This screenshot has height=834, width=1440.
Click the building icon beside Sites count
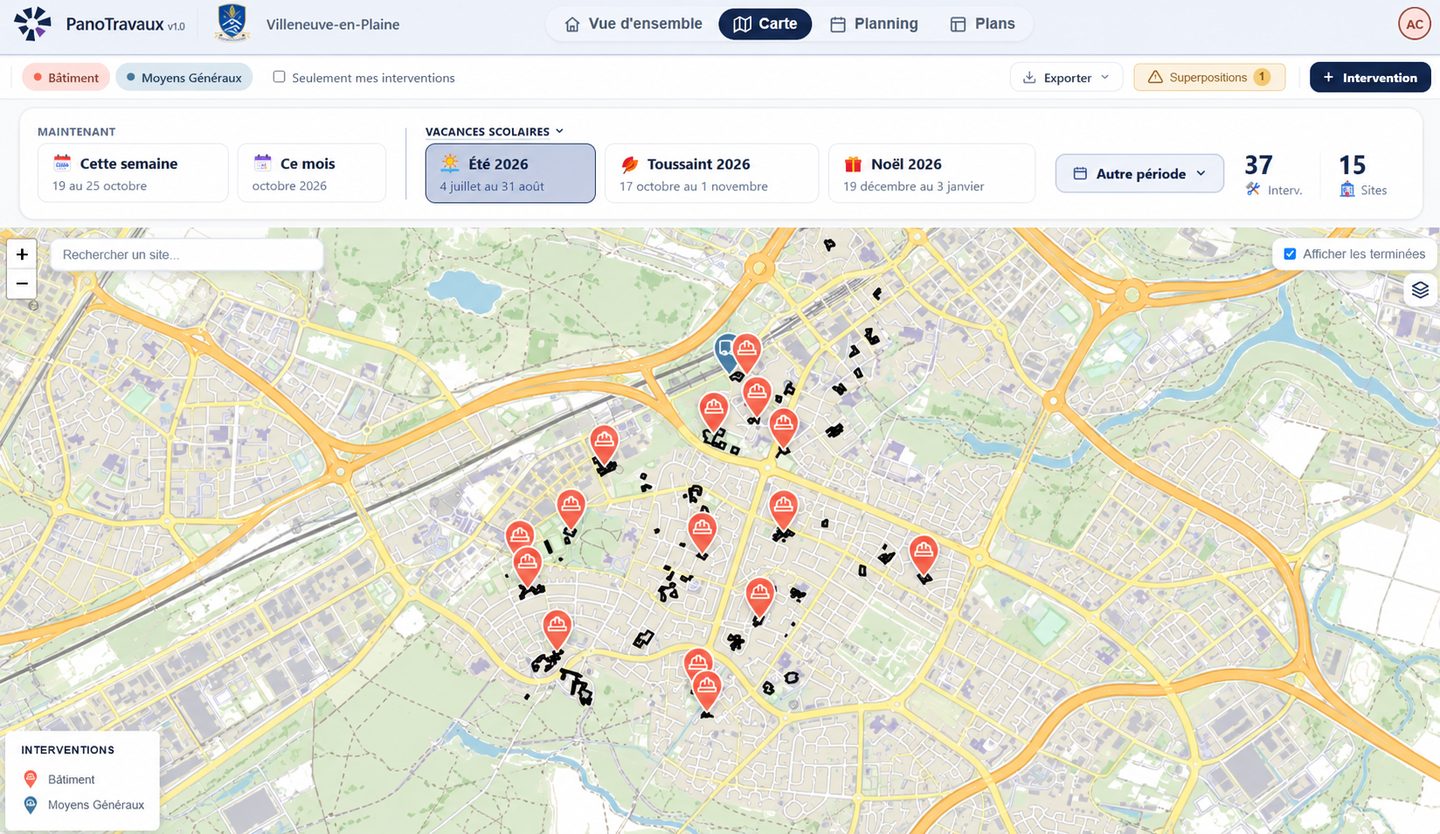point(1347,189)
